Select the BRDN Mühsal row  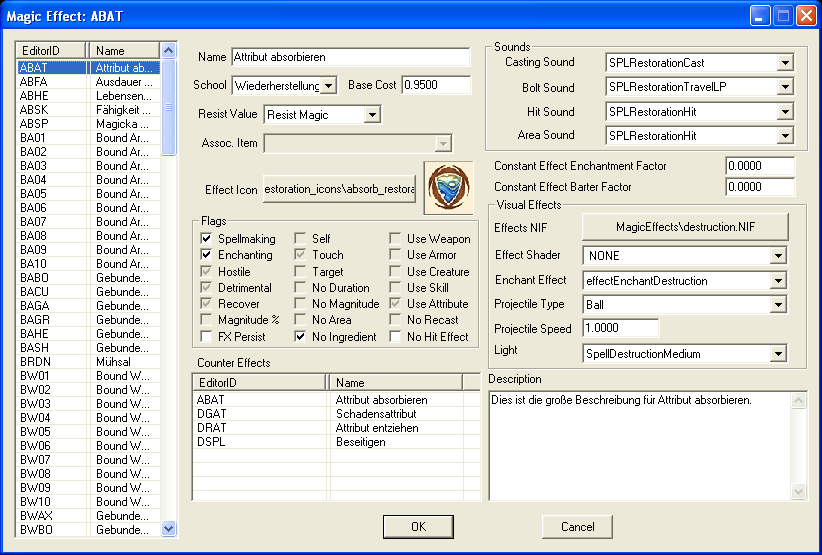(88, 362)
